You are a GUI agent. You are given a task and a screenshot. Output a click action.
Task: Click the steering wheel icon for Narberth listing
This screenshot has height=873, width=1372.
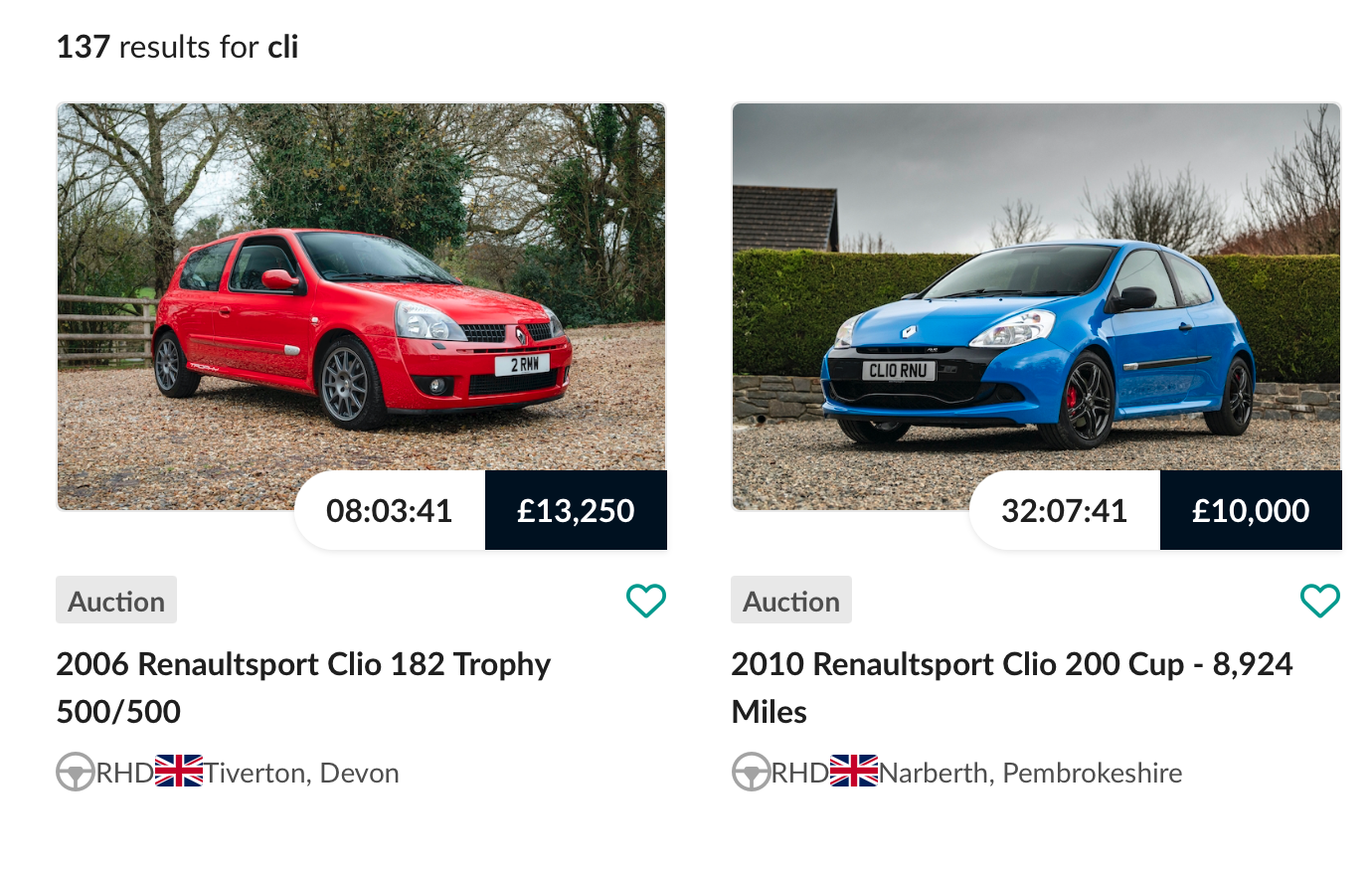(x=751, y=773)
